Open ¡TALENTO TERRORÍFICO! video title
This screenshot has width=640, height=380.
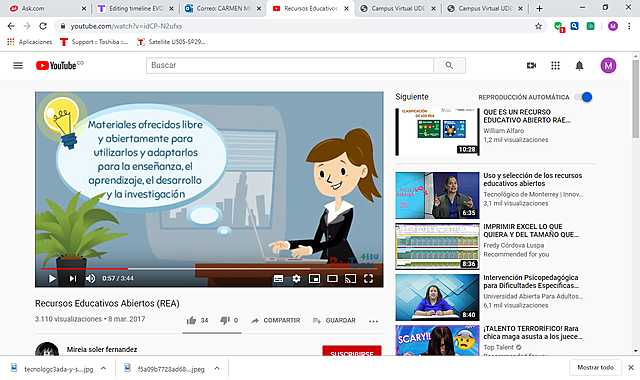pyautogui.click(x=532, y=332)
